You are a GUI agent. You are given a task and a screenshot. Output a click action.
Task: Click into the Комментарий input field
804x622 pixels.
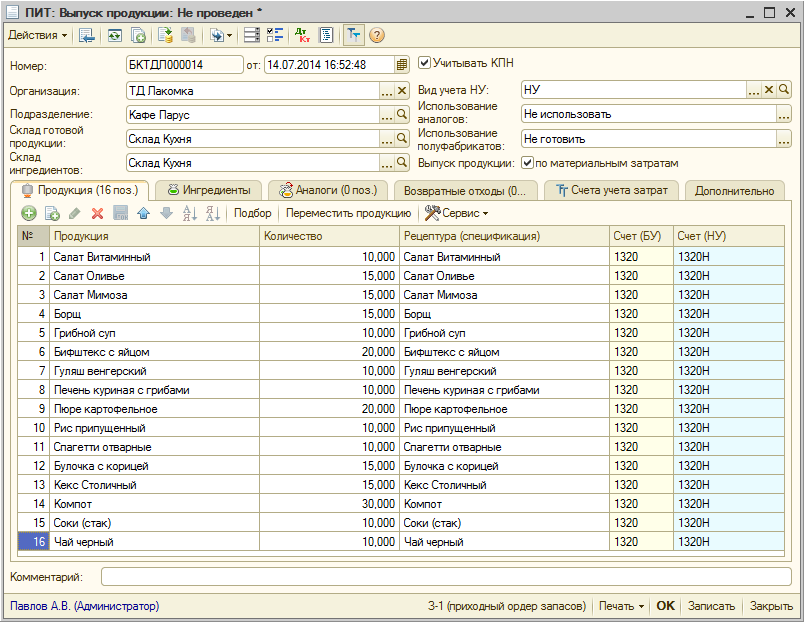pyautogui.click(x=445, y=577)
